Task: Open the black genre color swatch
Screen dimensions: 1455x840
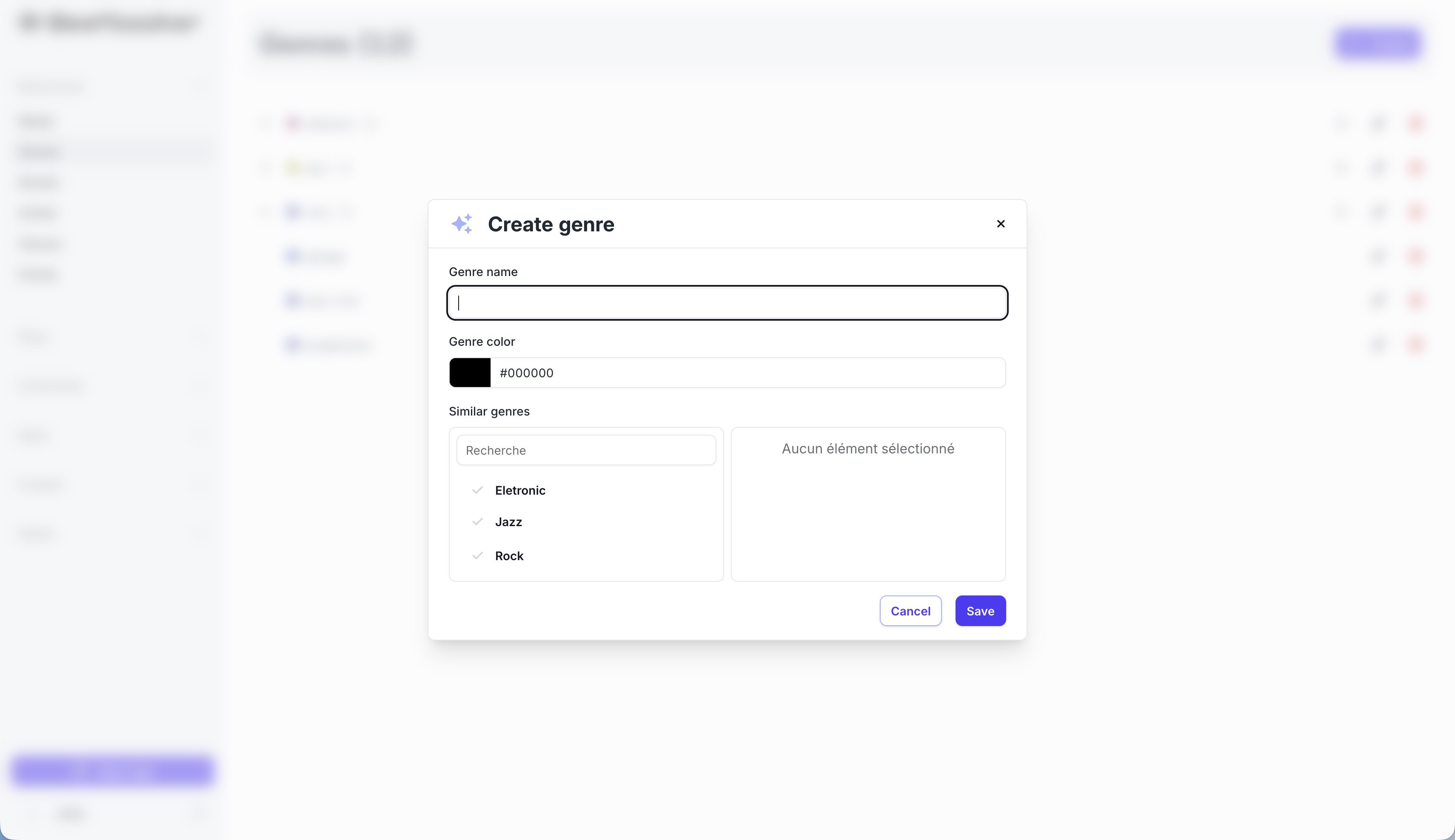Action: 470,373
